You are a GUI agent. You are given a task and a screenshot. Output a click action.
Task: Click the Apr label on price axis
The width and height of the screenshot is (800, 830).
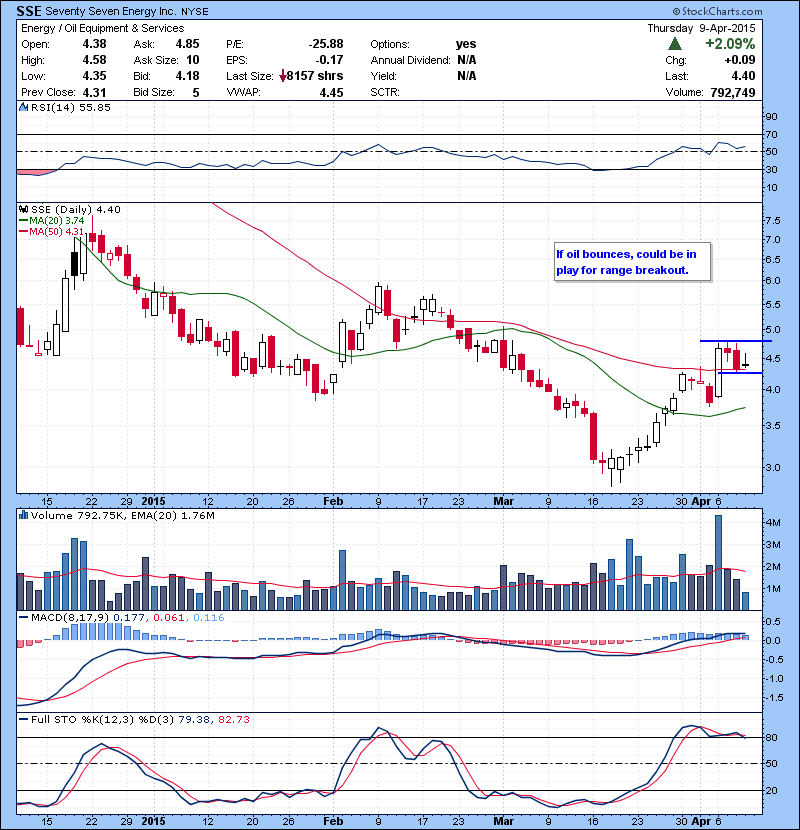[701, 501]
